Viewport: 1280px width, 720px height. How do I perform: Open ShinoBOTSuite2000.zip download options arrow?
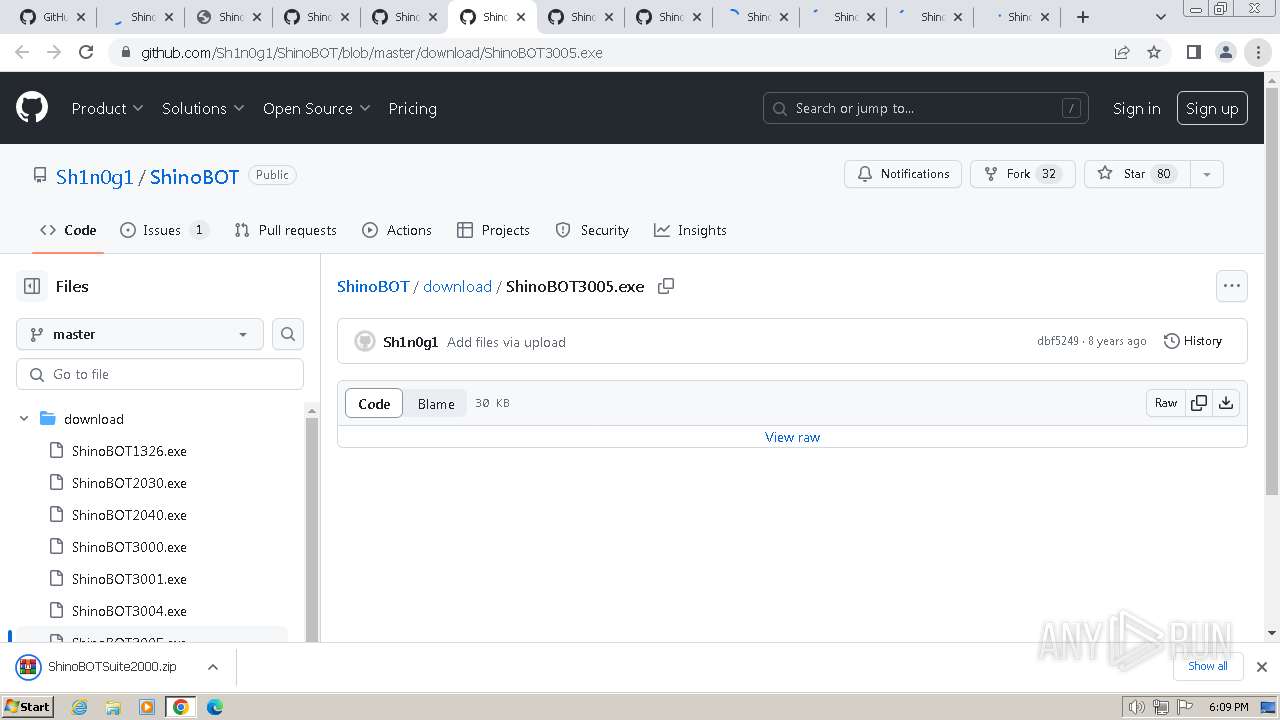coord(212,667)
